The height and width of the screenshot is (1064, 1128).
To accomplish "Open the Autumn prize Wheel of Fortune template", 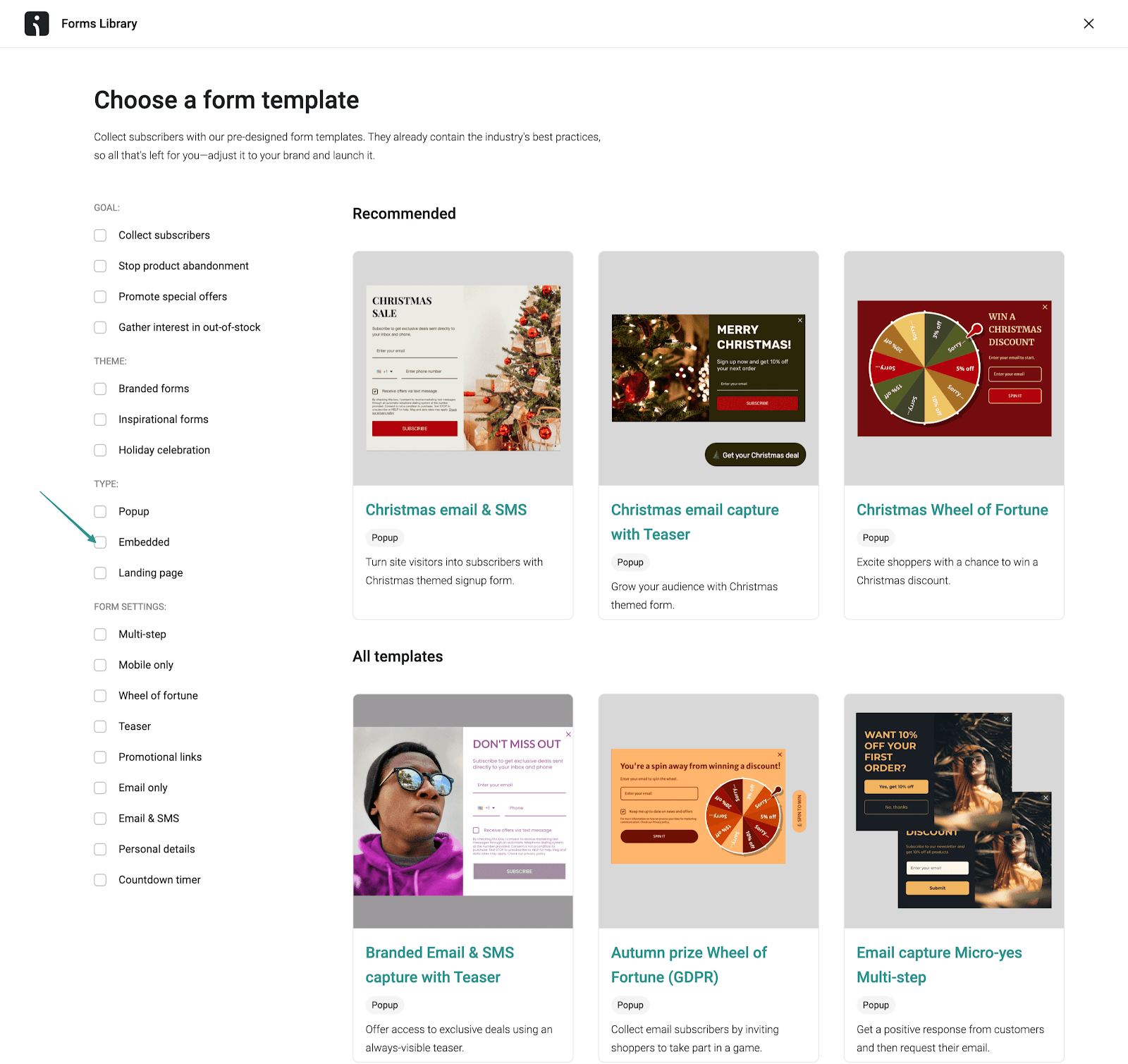I will [689, 965].
